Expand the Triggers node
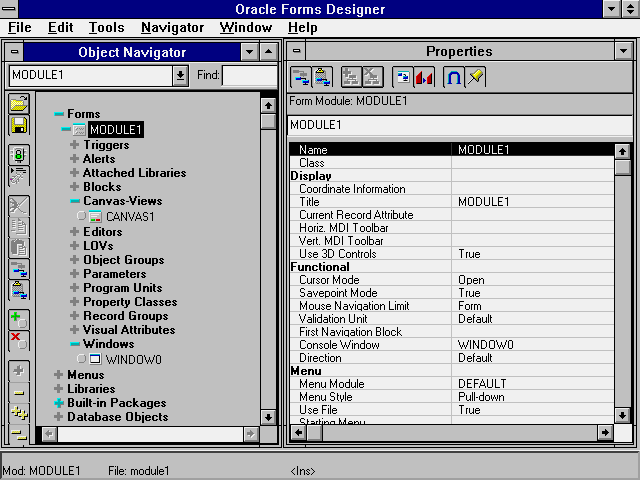640x480 pixels. click(75, 145)
